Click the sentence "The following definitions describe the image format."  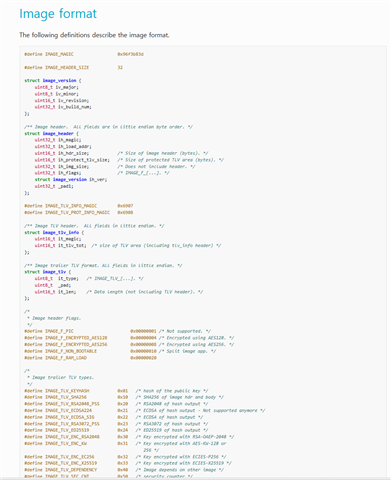click(x=94, y=35)
